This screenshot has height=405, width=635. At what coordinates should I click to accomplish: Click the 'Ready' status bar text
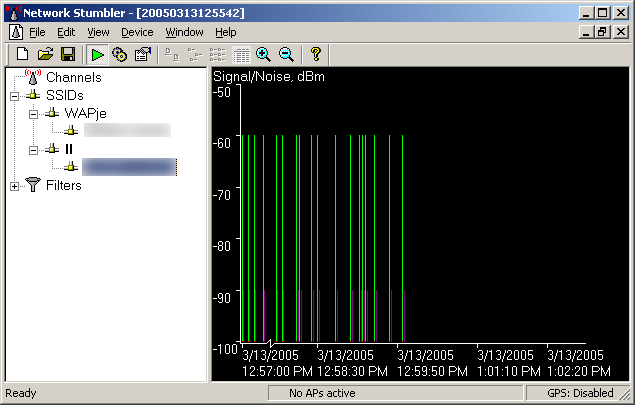21,393
